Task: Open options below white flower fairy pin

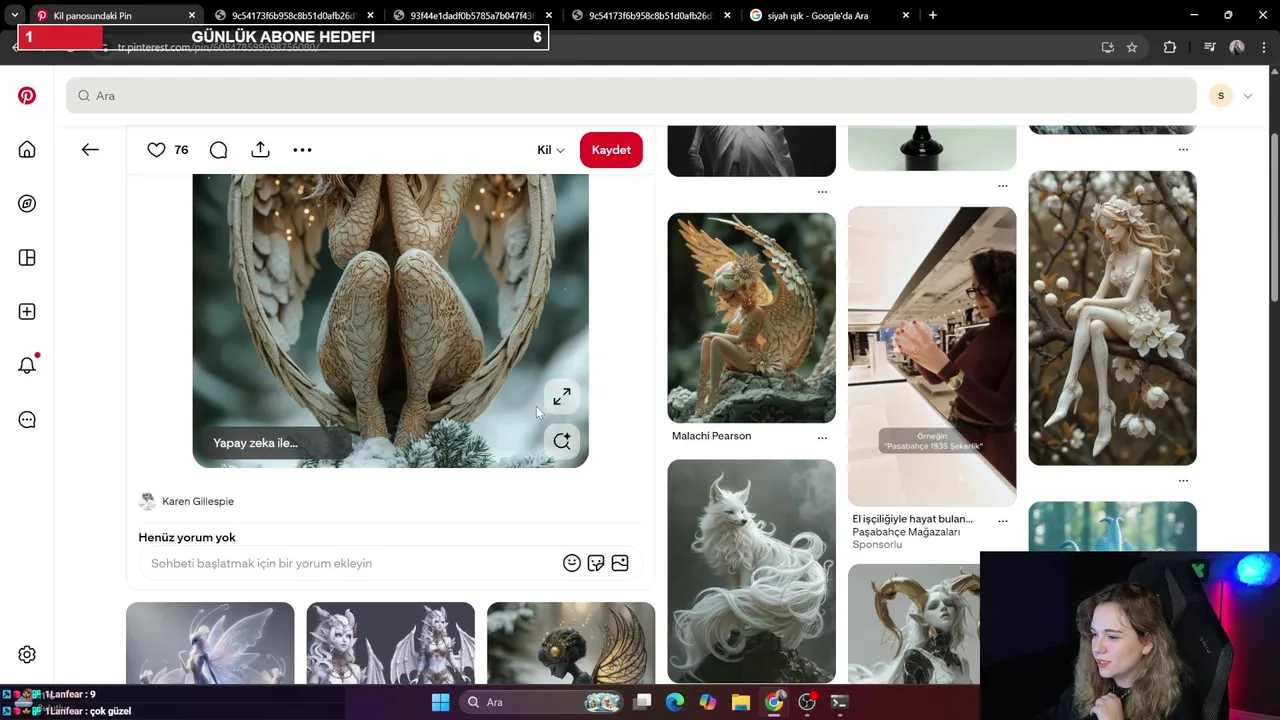Action: click(1183, 481)
